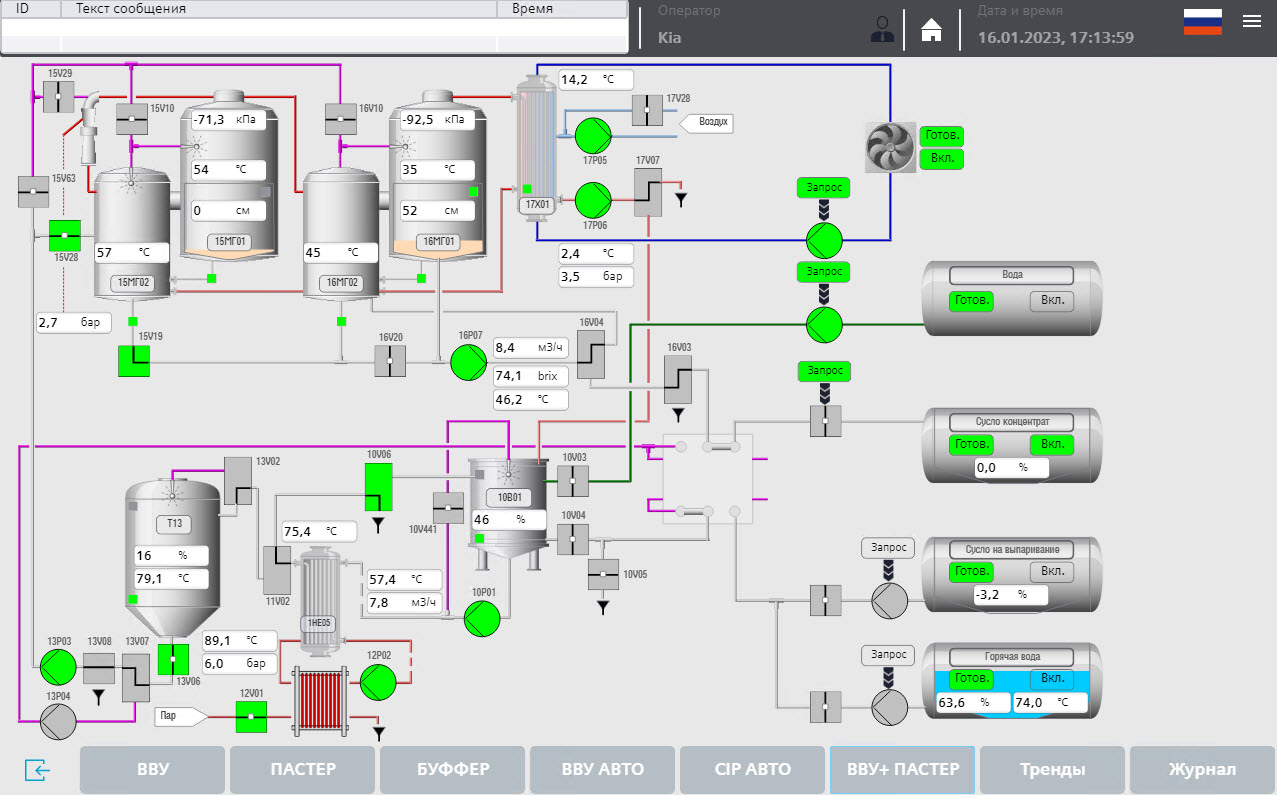The width and height of the screenshot is (1277, 795).
Task: Click the exit arrow icon in the bottom corner
Action: 37,770
